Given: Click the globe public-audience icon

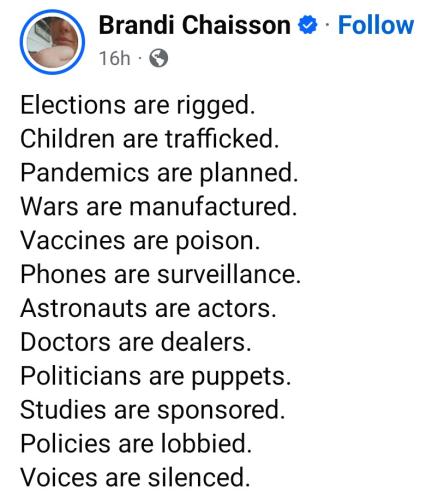Looking at the screenshot, I should pyautogui.click(x=158, y=58).
